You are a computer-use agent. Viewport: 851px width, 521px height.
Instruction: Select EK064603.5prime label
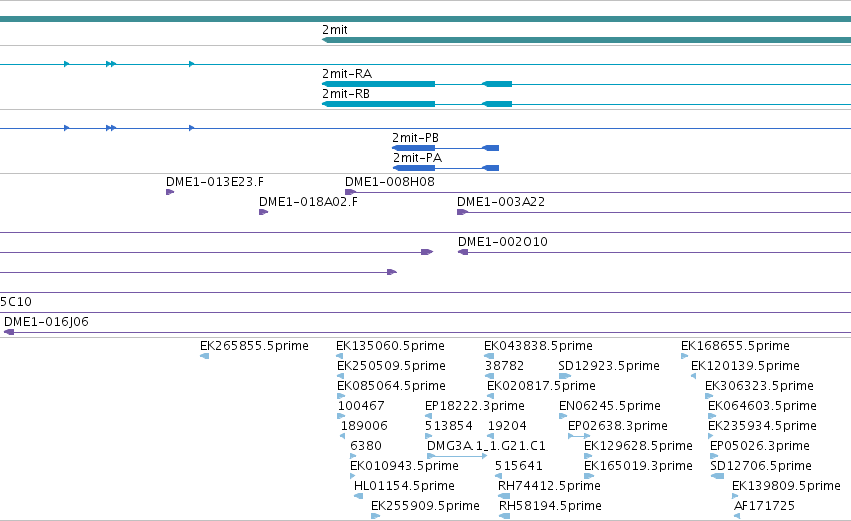click(x=763, y=406)
